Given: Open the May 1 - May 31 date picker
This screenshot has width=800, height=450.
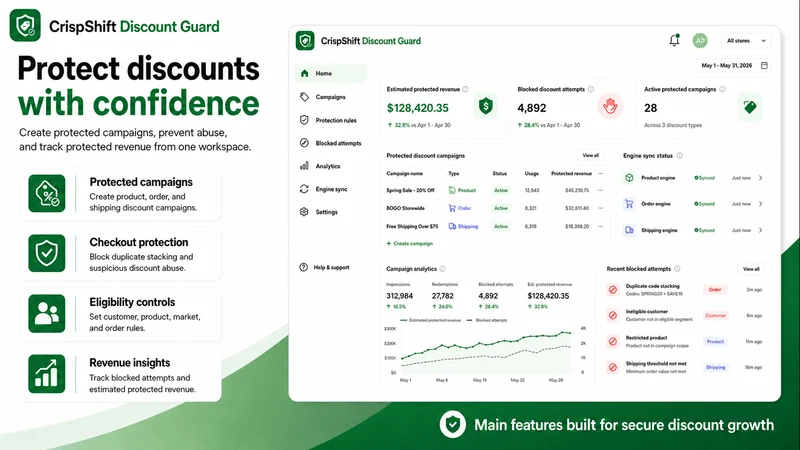Looking at the screenshot, I should pyautogui.click(x=733, y=65).
